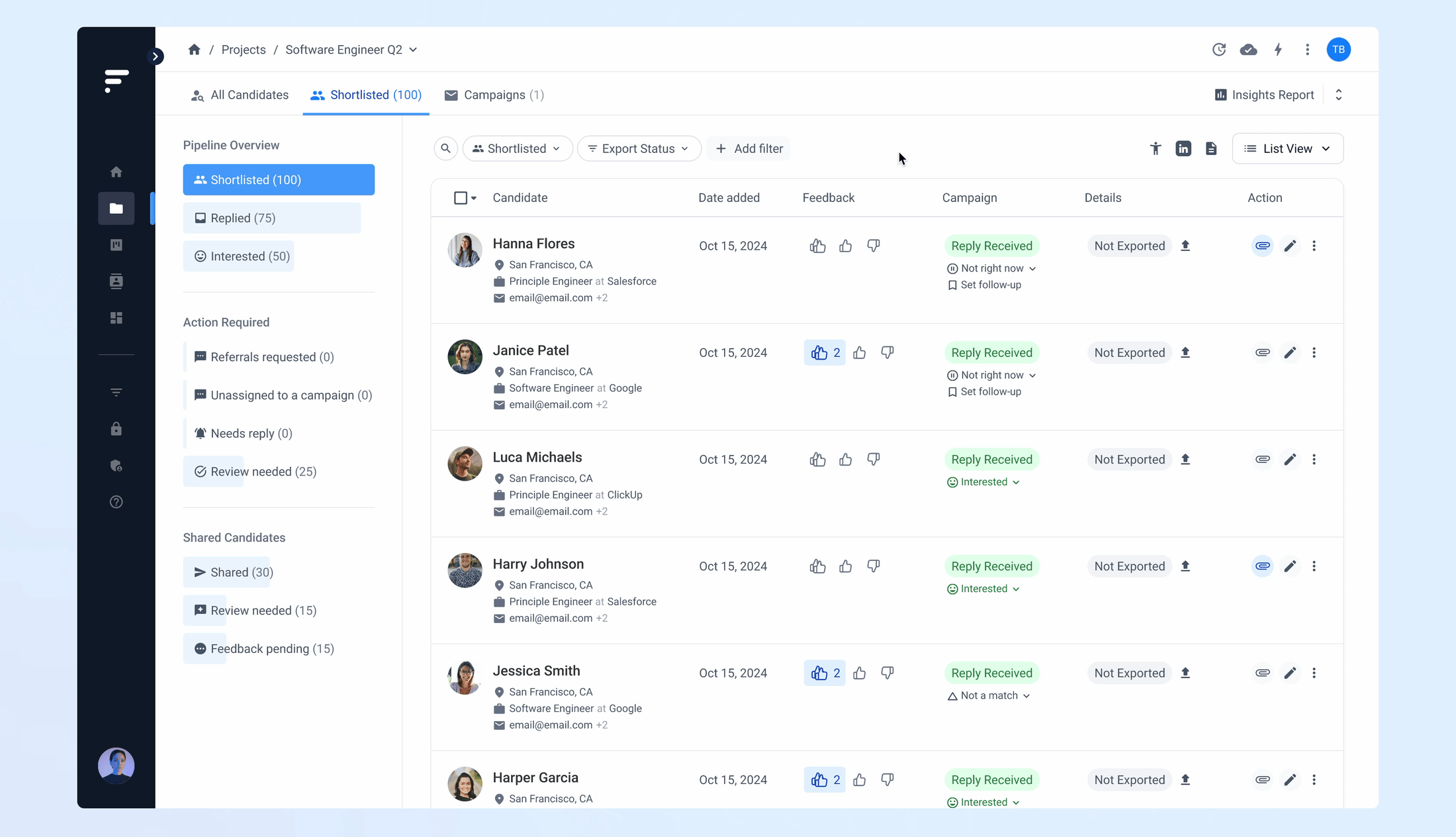Click the export upload icon for Hanna Flores
Image resolution: width=1456 pixels, height=837 pixels.
pos(1185,246)
